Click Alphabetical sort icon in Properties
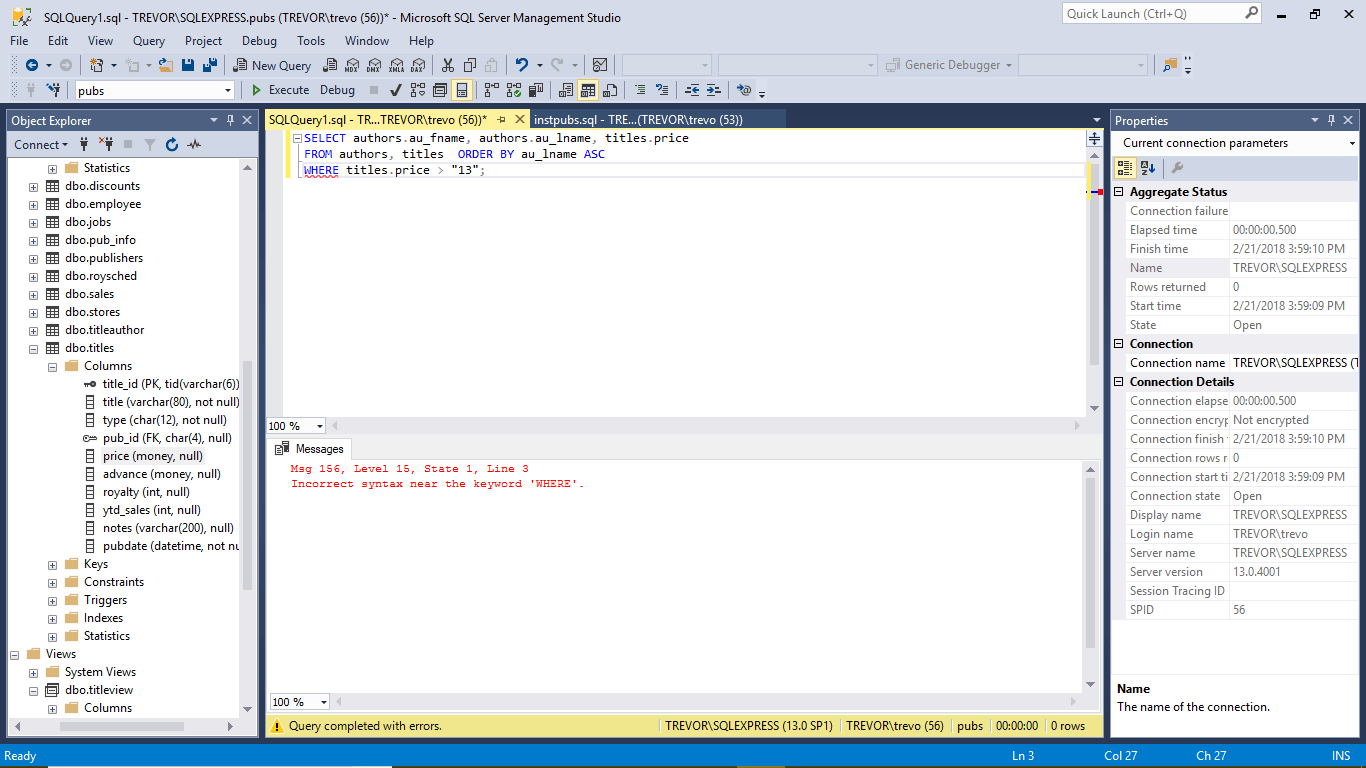This screenshot has width=1366, height=768. click(1148, 168)
